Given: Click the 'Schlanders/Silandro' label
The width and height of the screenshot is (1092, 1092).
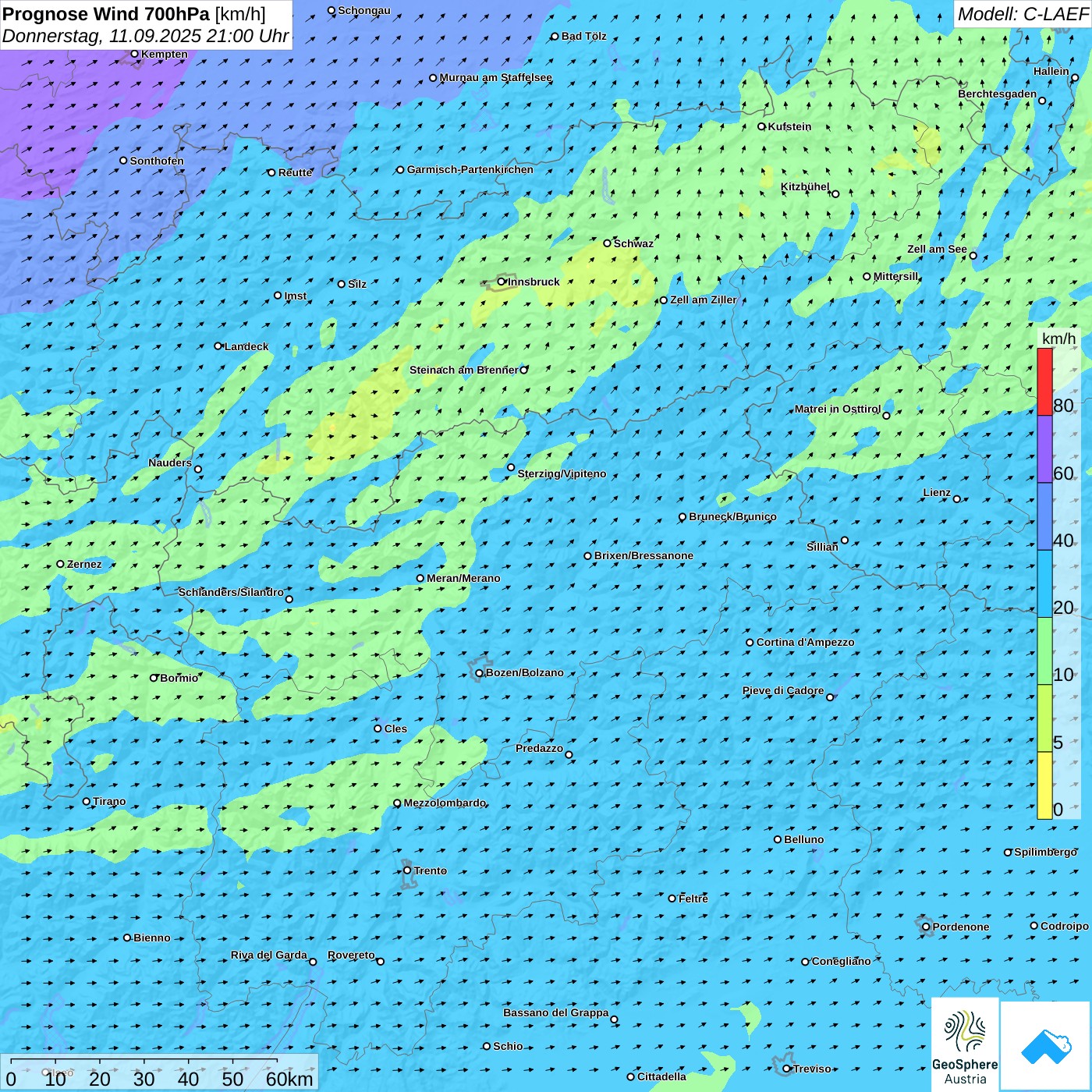Looking at the screenshot, I should (231, 592).
